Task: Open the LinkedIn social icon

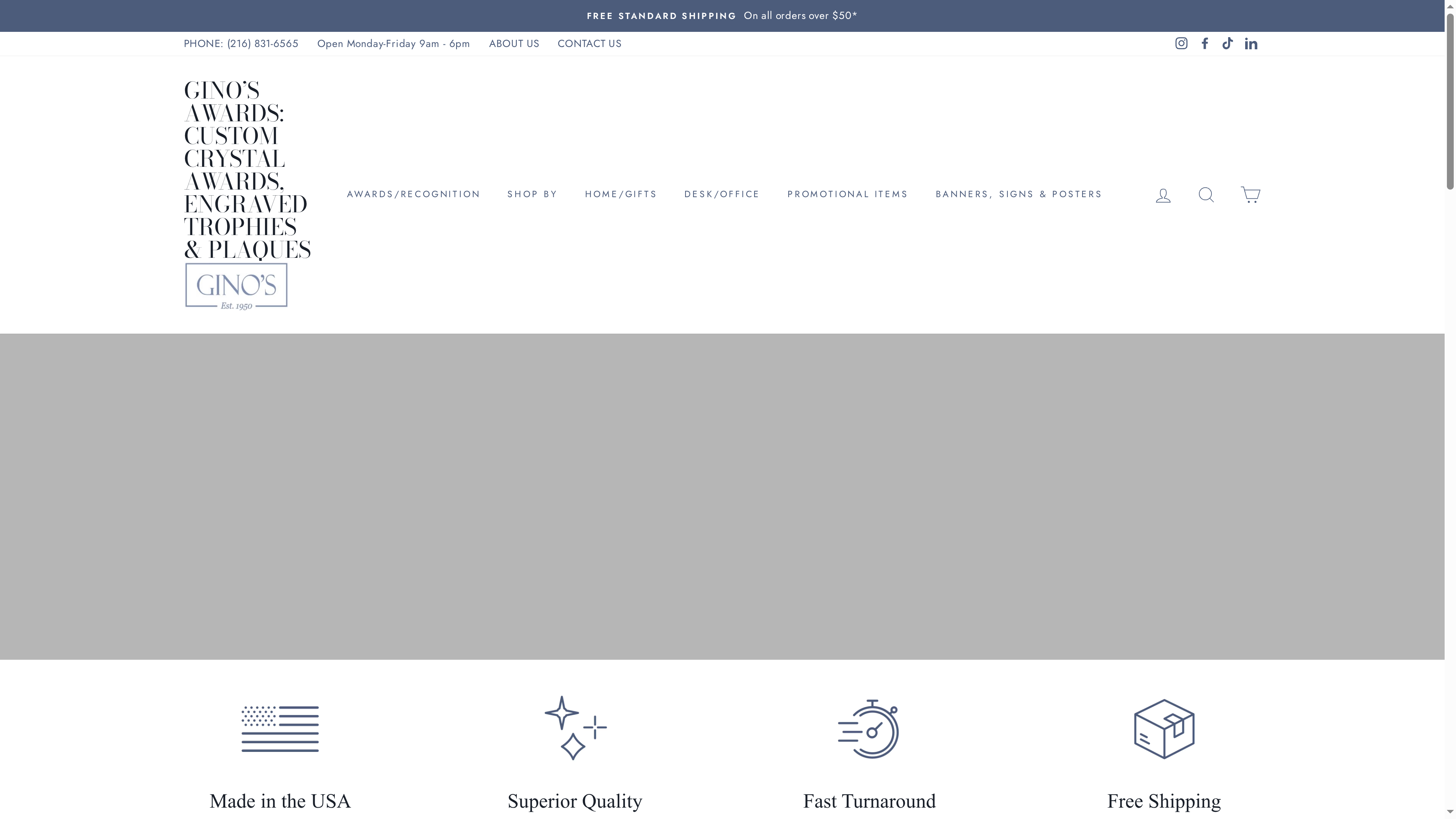Action: (1251, 44)
